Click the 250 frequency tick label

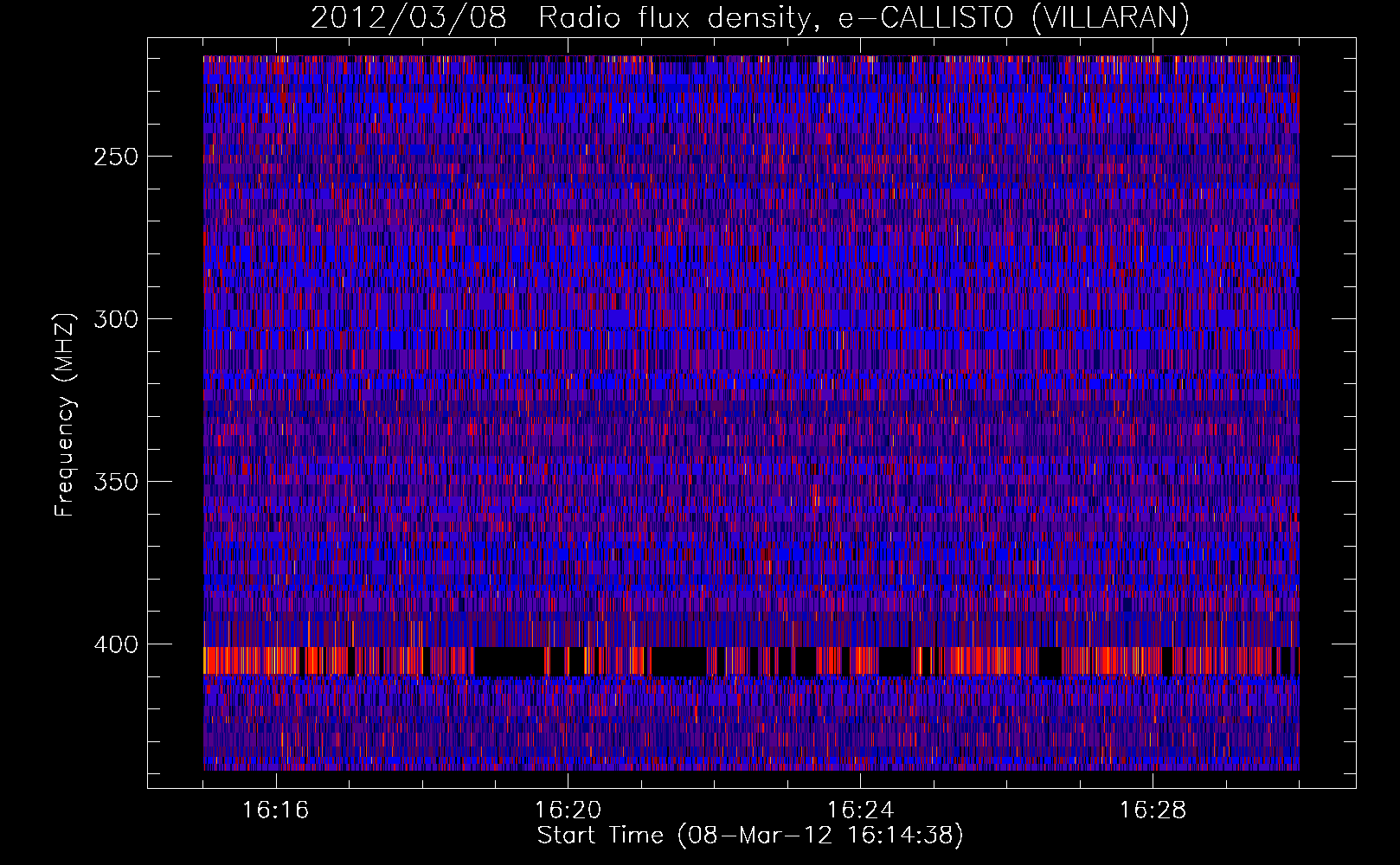tap(116, 157)
